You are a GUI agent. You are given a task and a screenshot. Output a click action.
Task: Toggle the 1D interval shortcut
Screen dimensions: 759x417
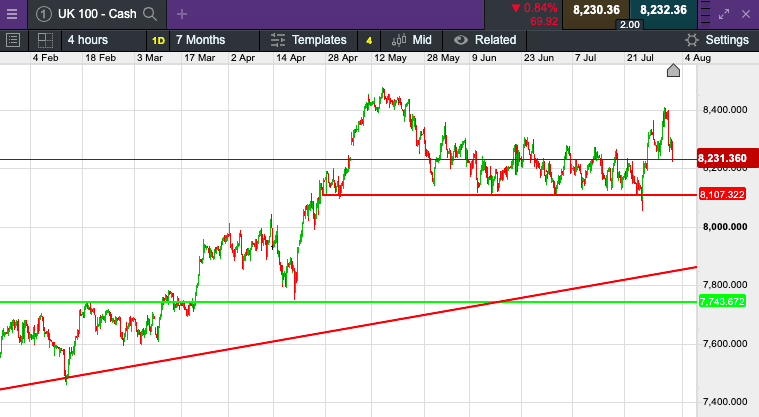[158, 40]
